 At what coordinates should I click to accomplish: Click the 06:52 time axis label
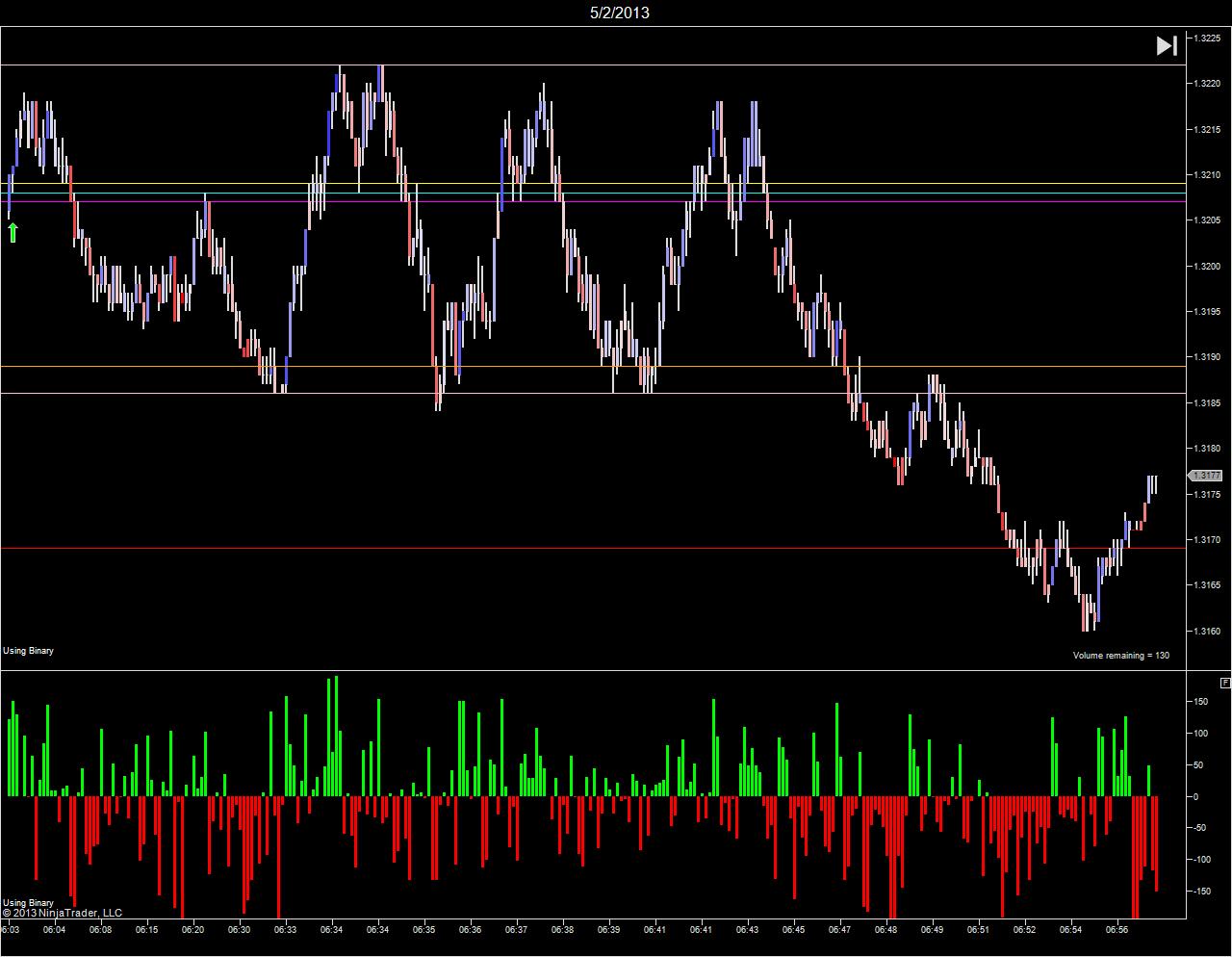(x=1024, y=930)
